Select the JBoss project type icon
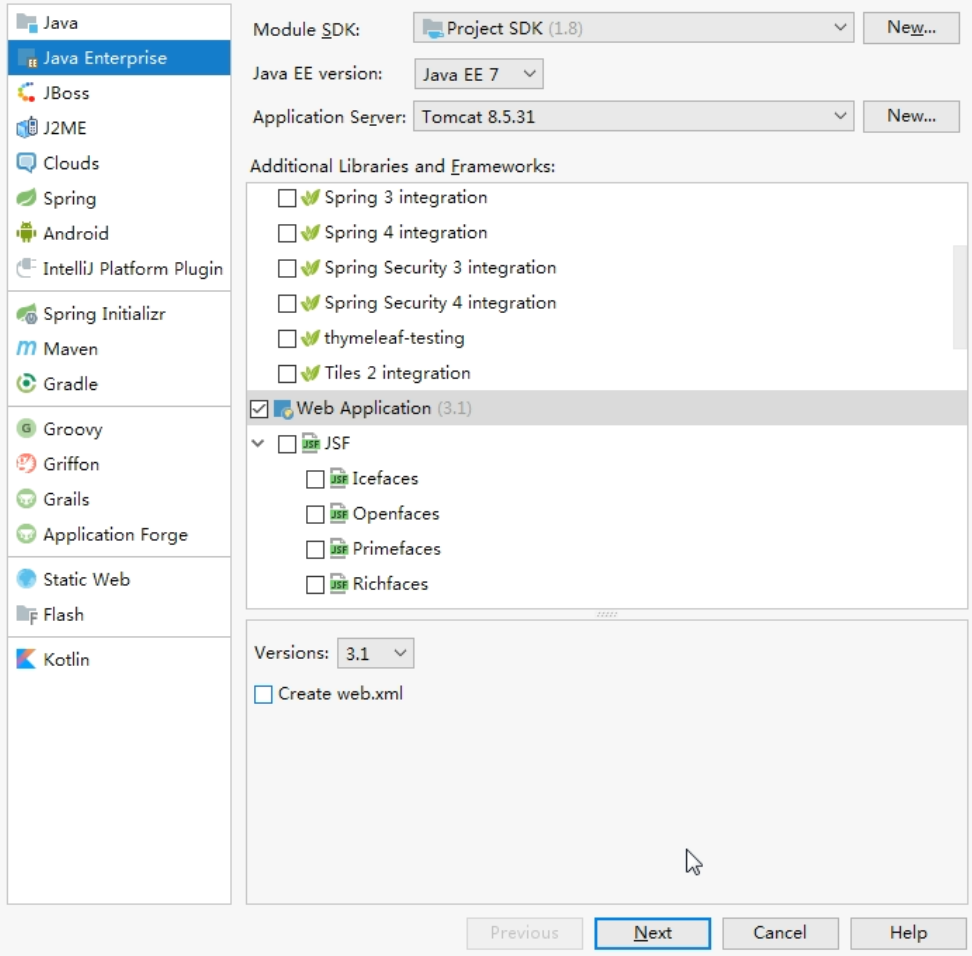Screen dimensions: 972x956 pyautogui.click(x=26, y=93)
